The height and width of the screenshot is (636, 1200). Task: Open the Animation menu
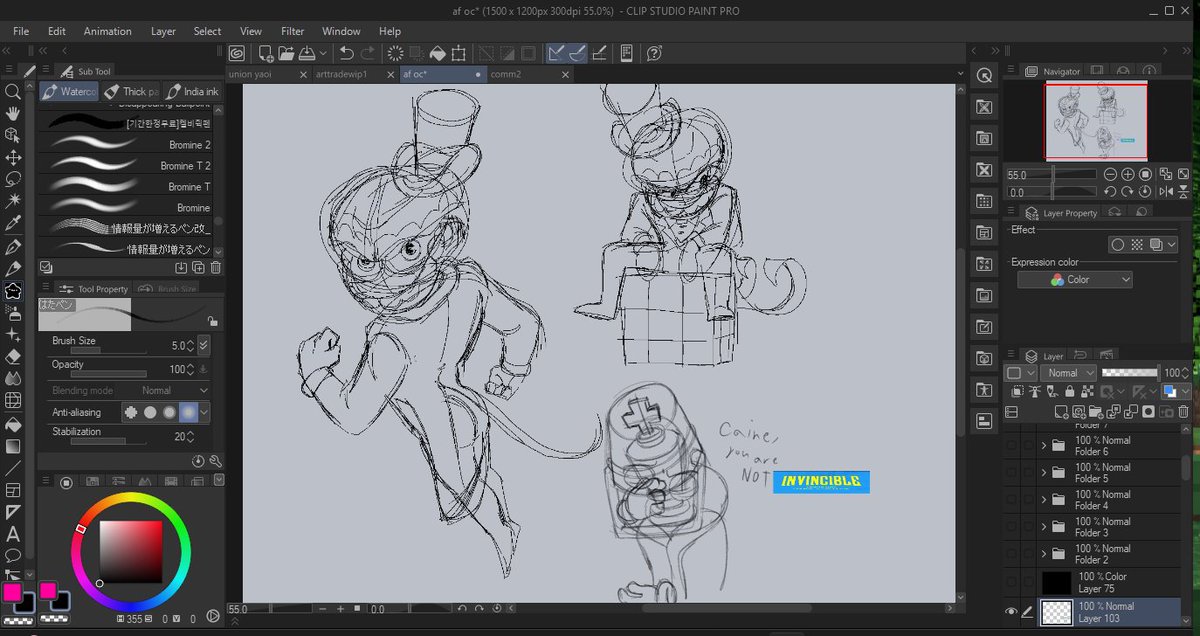[x=107, y=31]
